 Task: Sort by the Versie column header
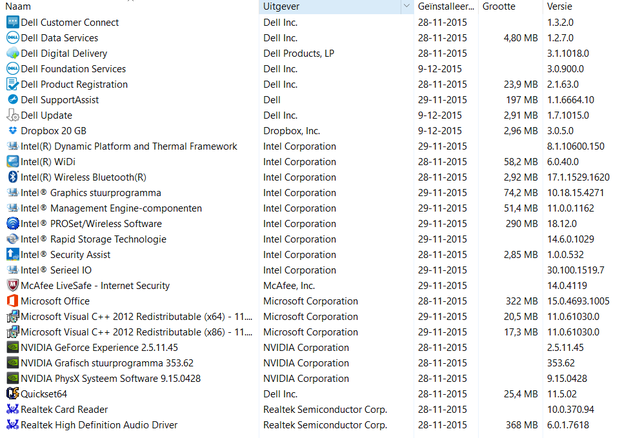tap(560, 6)
